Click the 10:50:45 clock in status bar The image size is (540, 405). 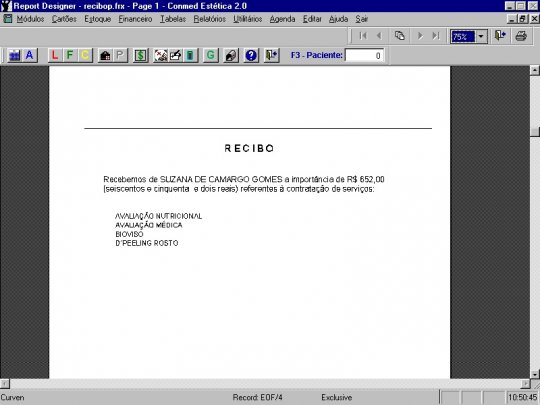(523, 397)
